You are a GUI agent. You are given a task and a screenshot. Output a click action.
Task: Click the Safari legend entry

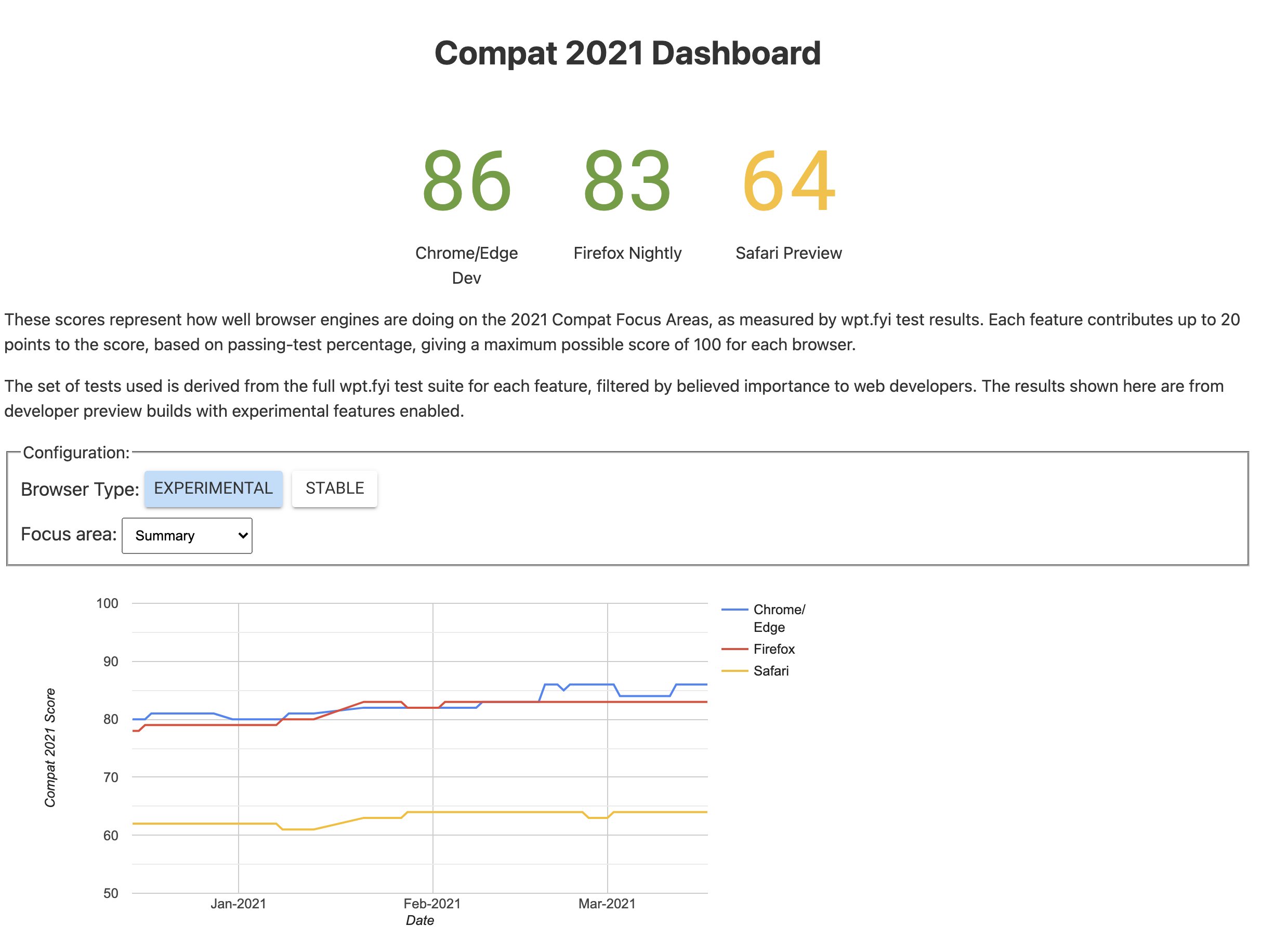click(755, 670)
